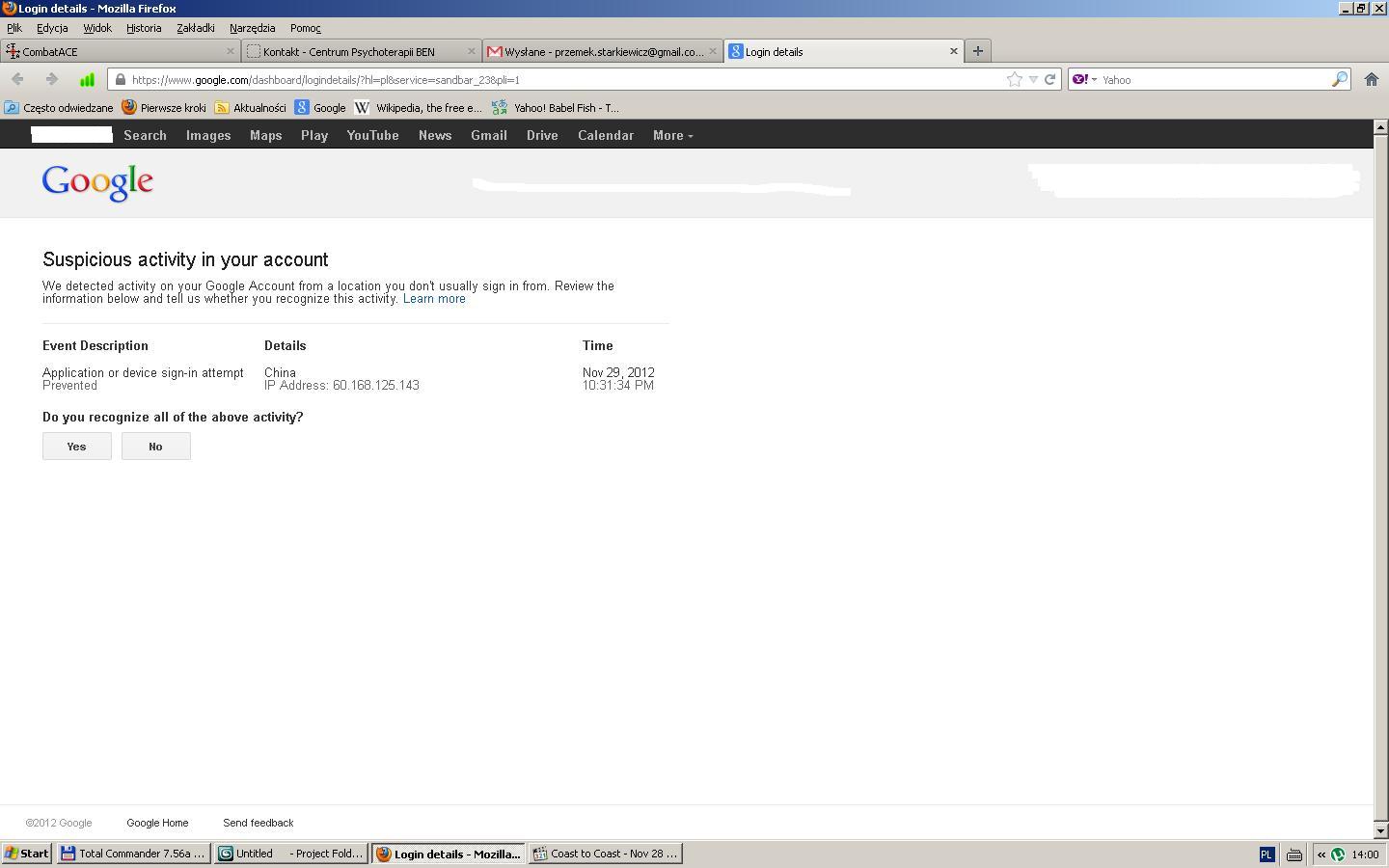Open the Firefox home page icon
The image size is (1389, 868).
tap(1371, 79)
